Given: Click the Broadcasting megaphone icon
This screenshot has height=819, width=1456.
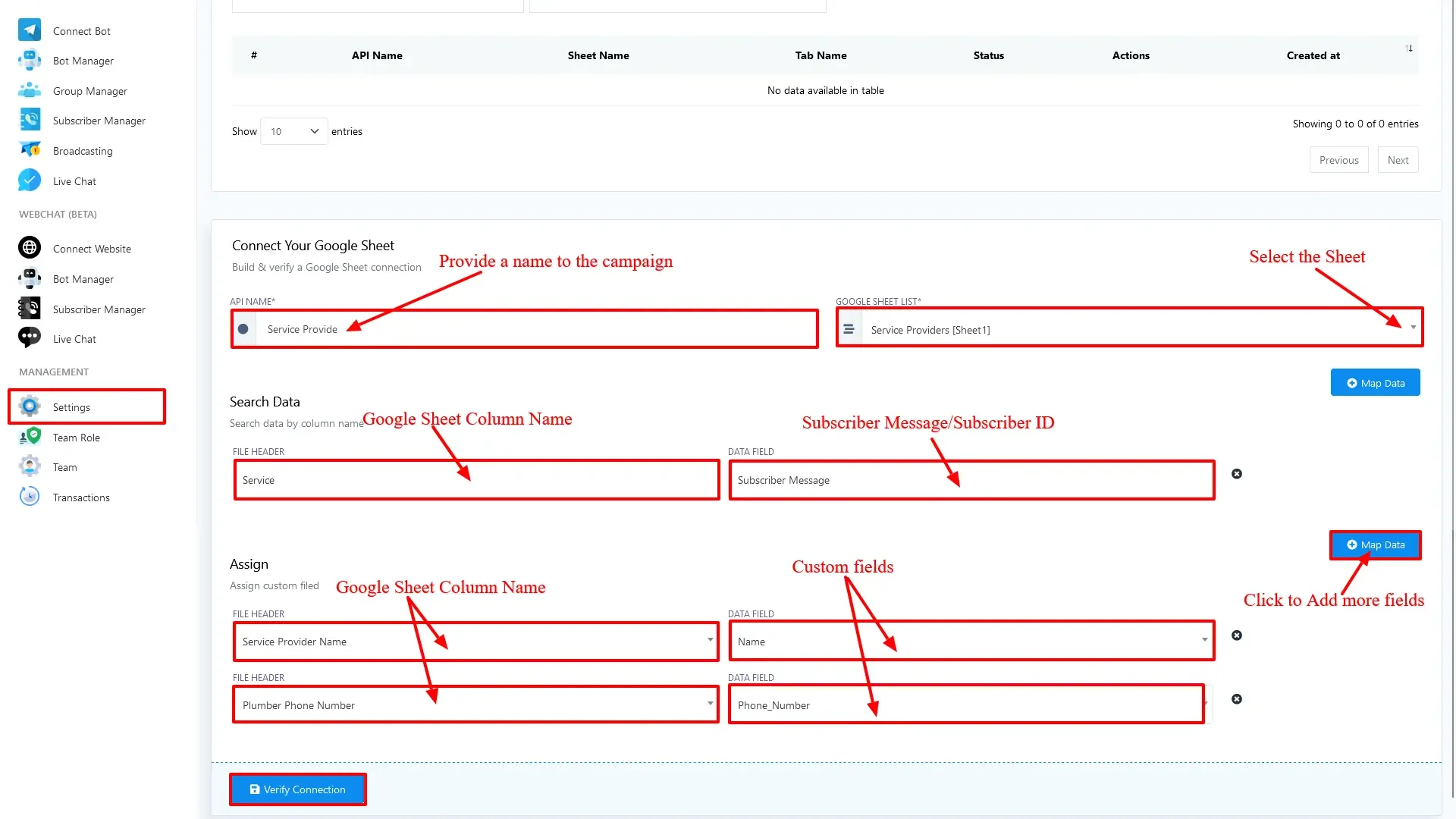Looking at the screenshot, I should [x=30, y=150].
